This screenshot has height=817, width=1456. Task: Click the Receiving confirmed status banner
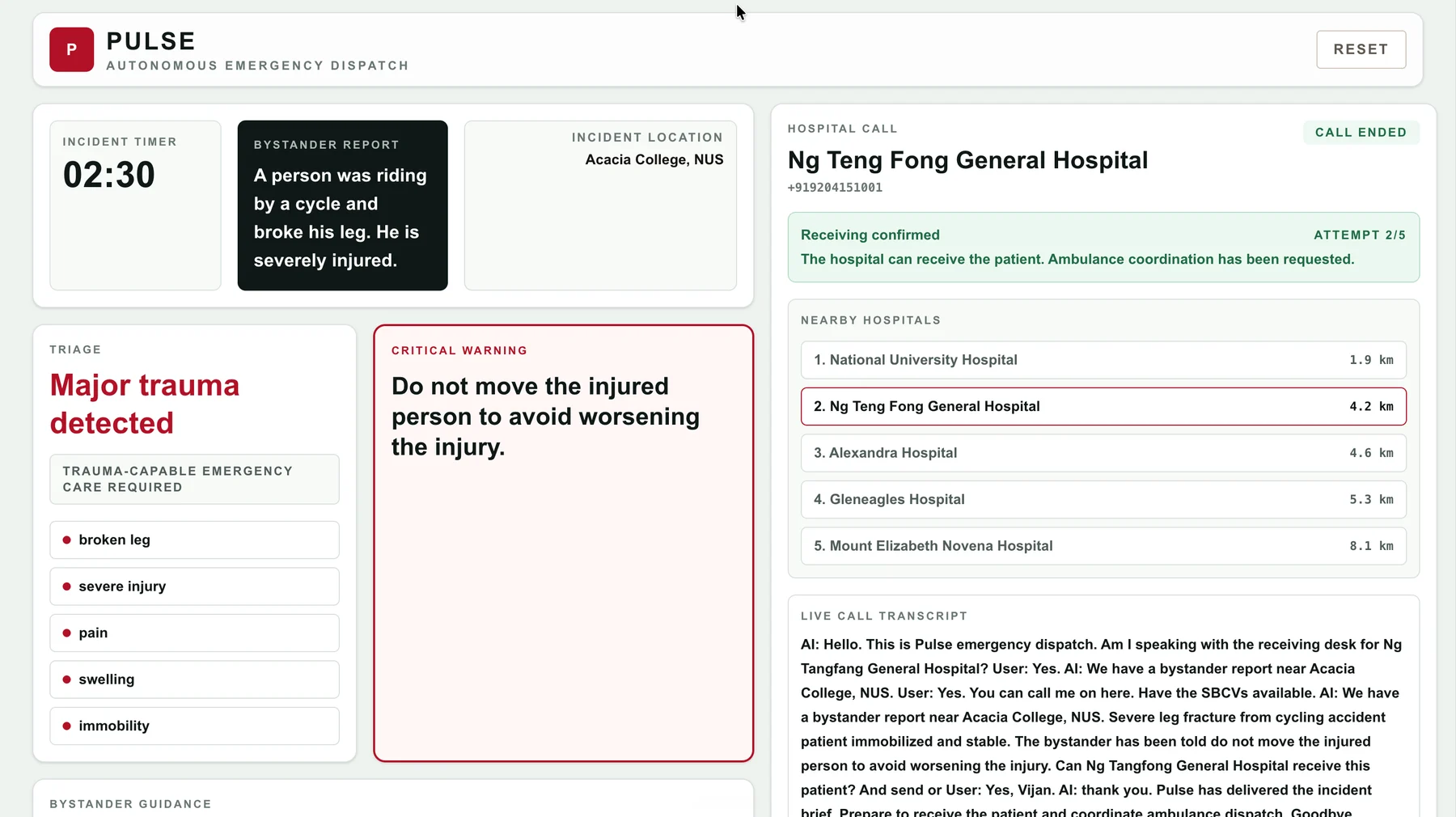(1103, 248)
